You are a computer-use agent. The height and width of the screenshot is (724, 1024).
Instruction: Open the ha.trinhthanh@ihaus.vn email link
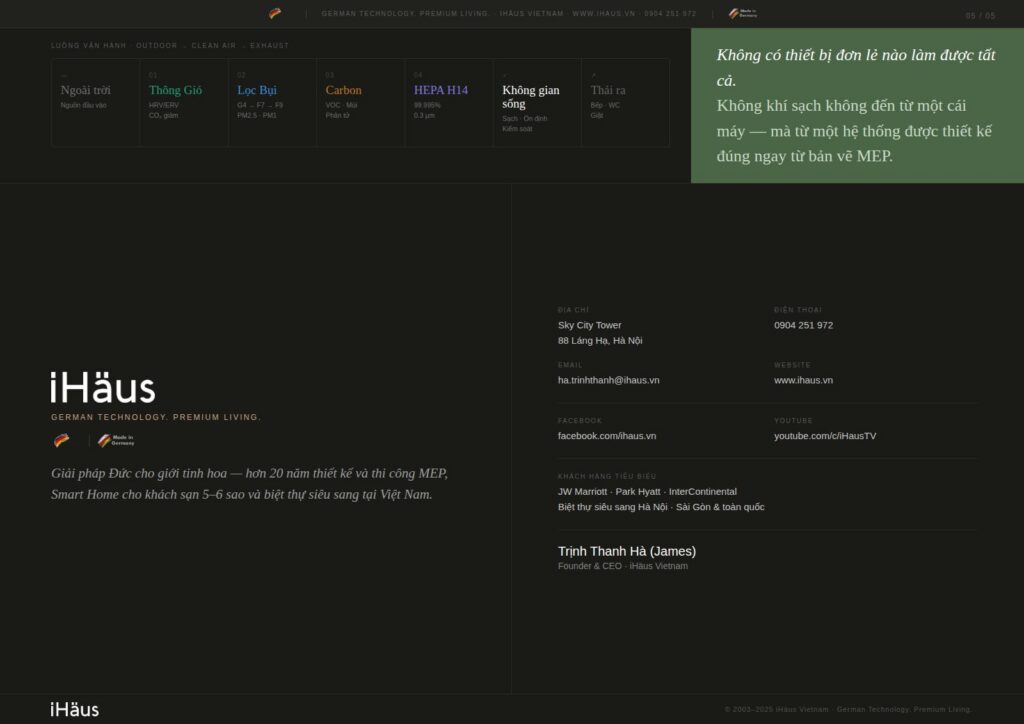608,380
